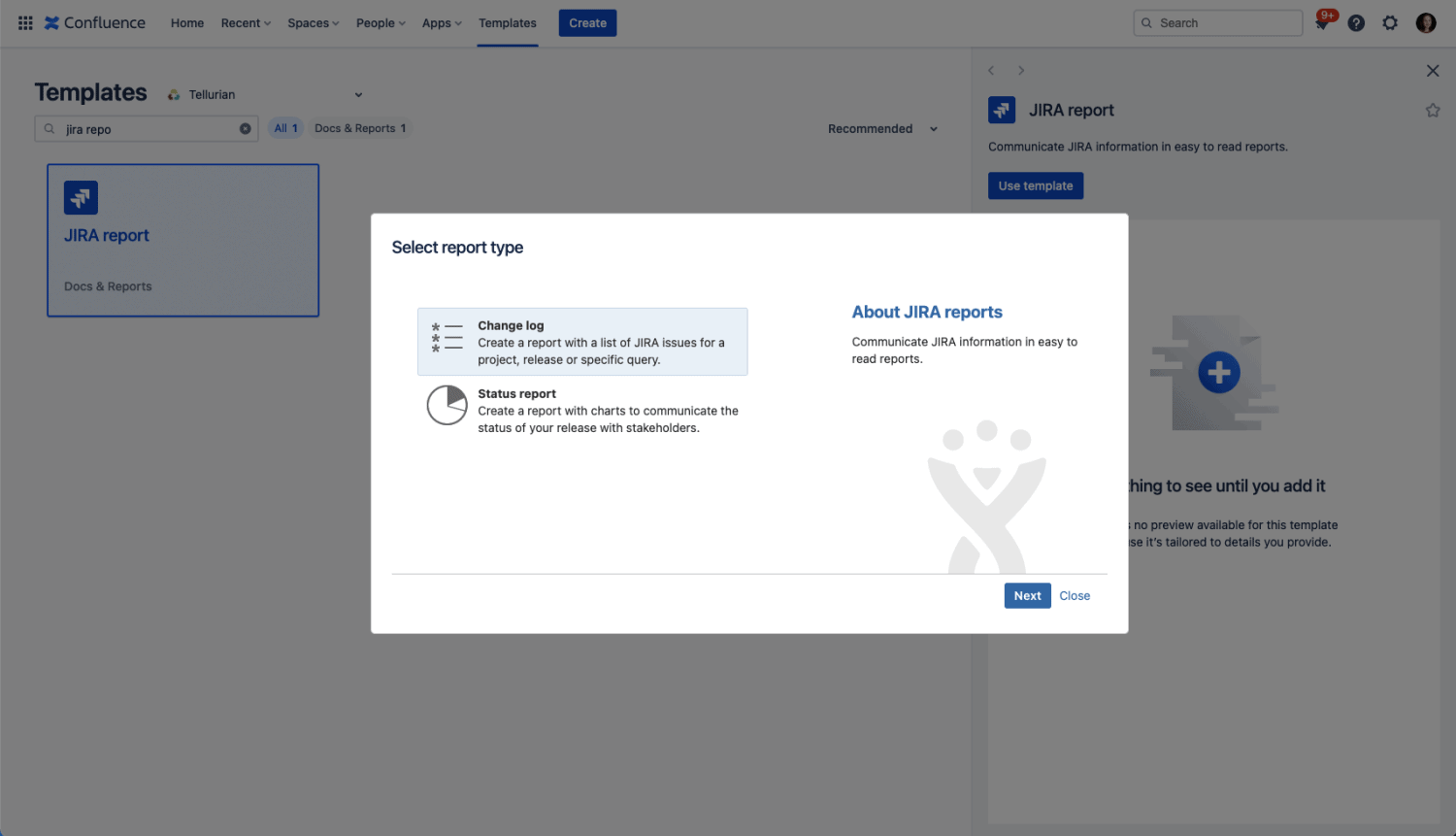
Task: Open the Templates tab in navigation
Action: [507, 23]
